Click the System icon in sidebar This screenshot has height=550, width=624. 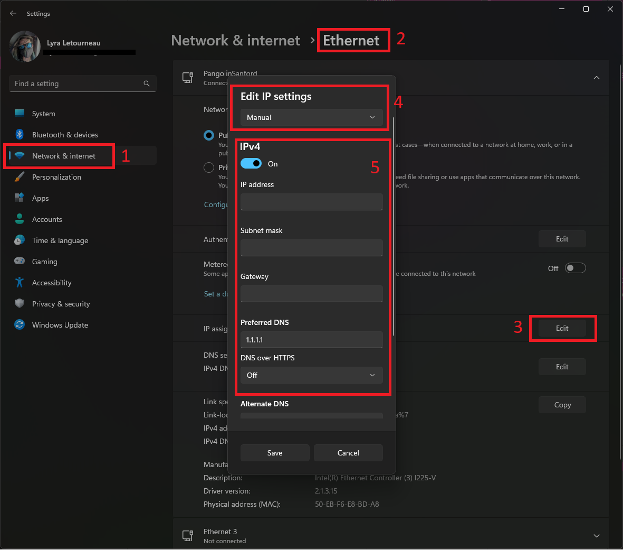(x=19, y=113)
